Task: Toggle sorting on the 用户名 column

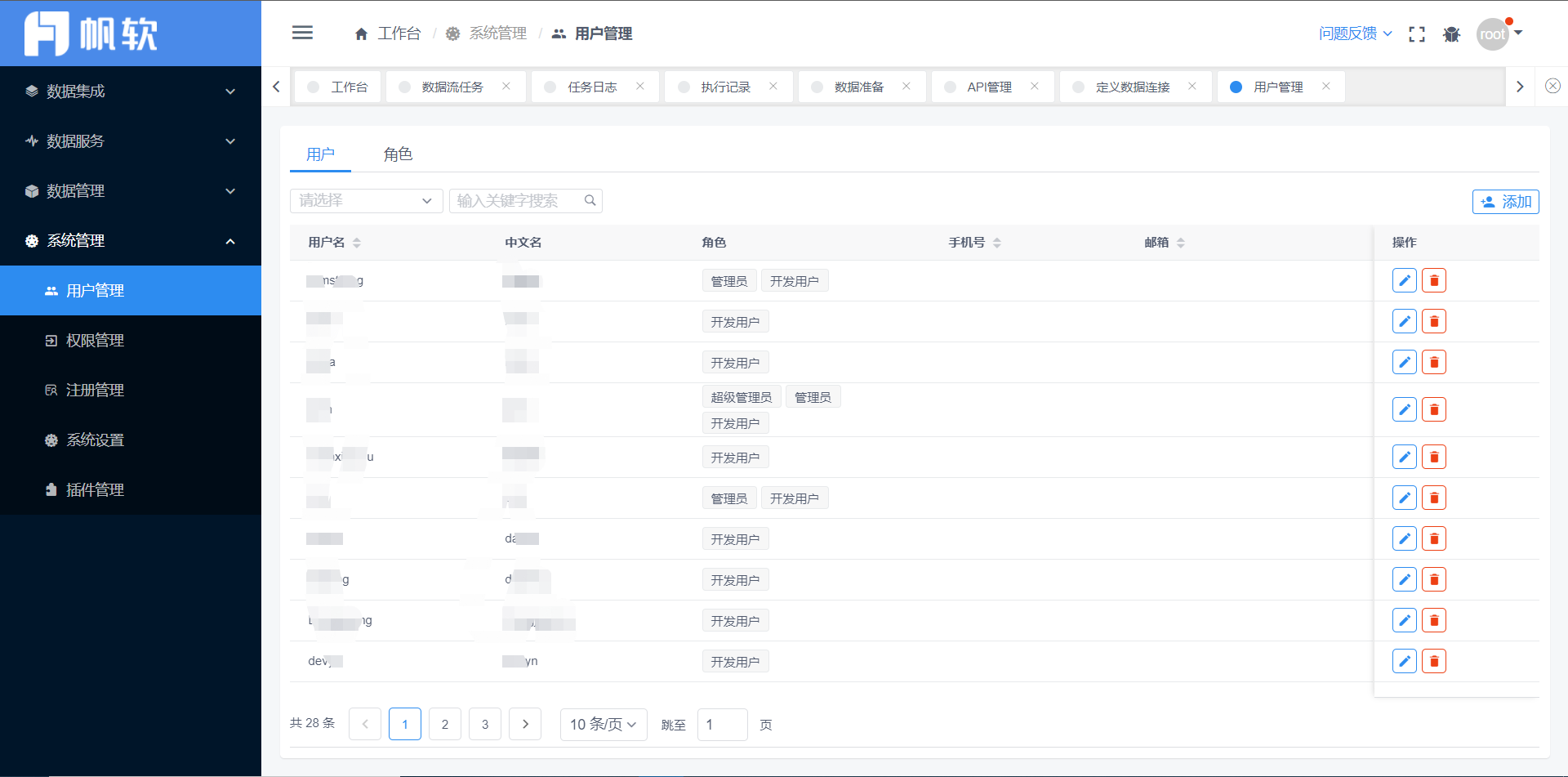Action: [358, 243]
